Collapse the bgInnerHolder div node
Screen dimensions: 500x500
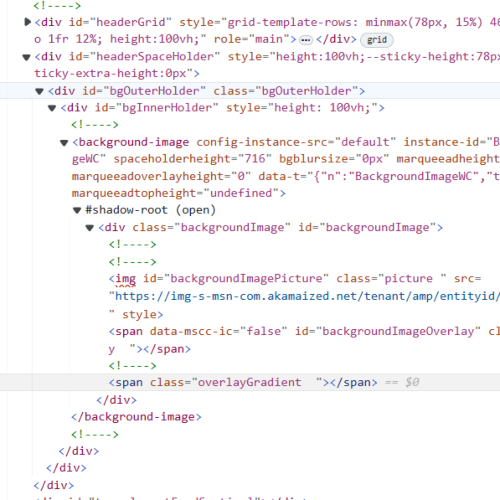tap(52, 108)
